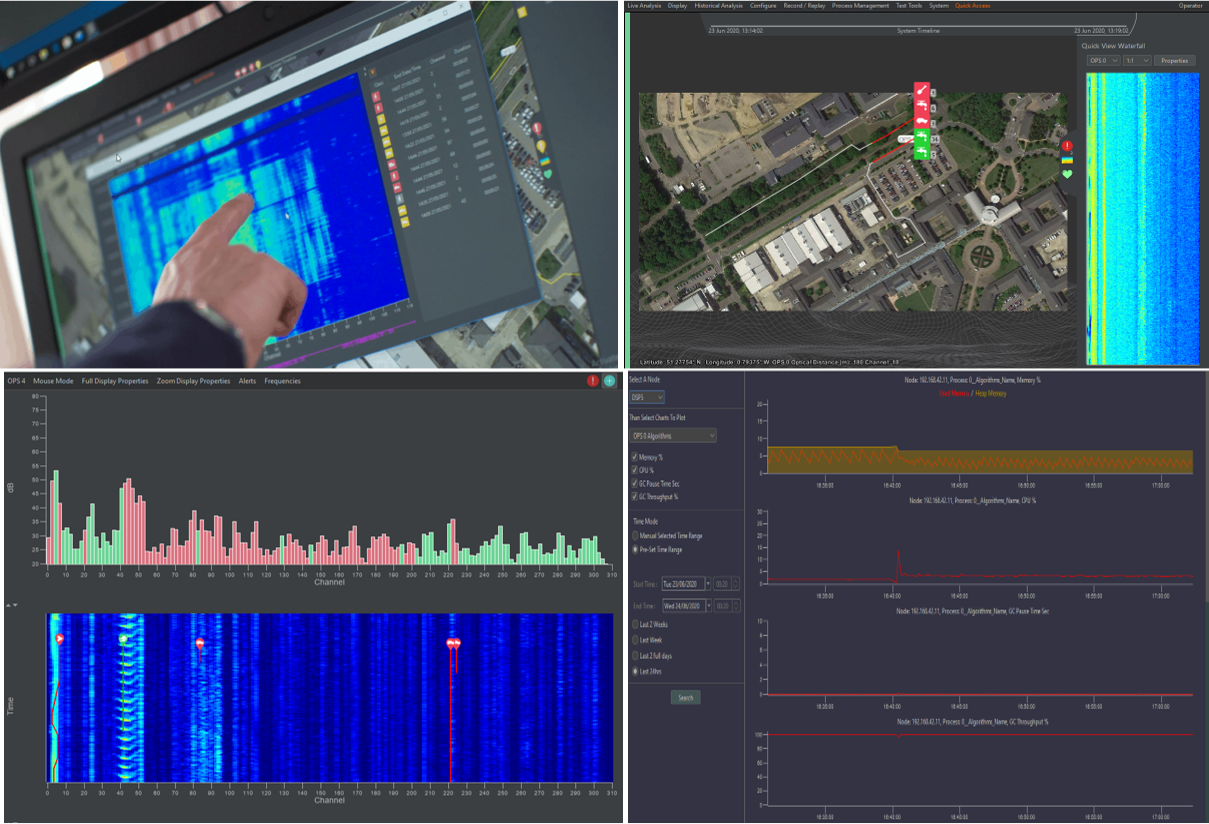Click the green marker near channel 42
The width and height of the screenshot is (1209, 824).
(x=123, y=638)
